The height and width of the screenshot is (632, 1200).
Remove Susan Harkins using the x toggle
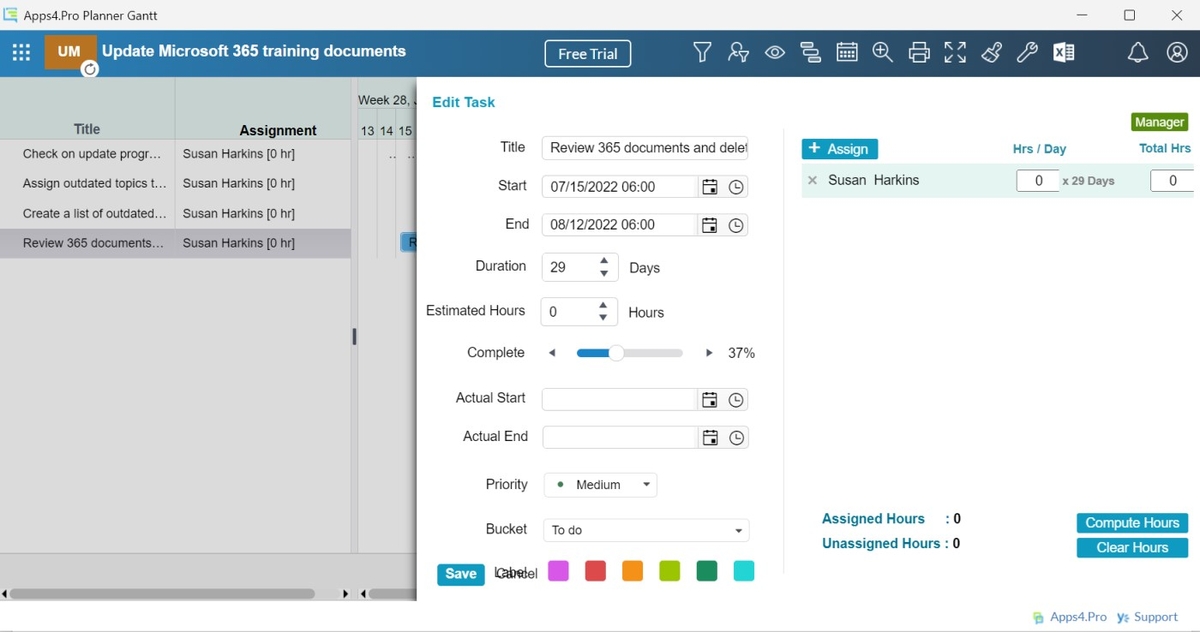click(811, 180)
